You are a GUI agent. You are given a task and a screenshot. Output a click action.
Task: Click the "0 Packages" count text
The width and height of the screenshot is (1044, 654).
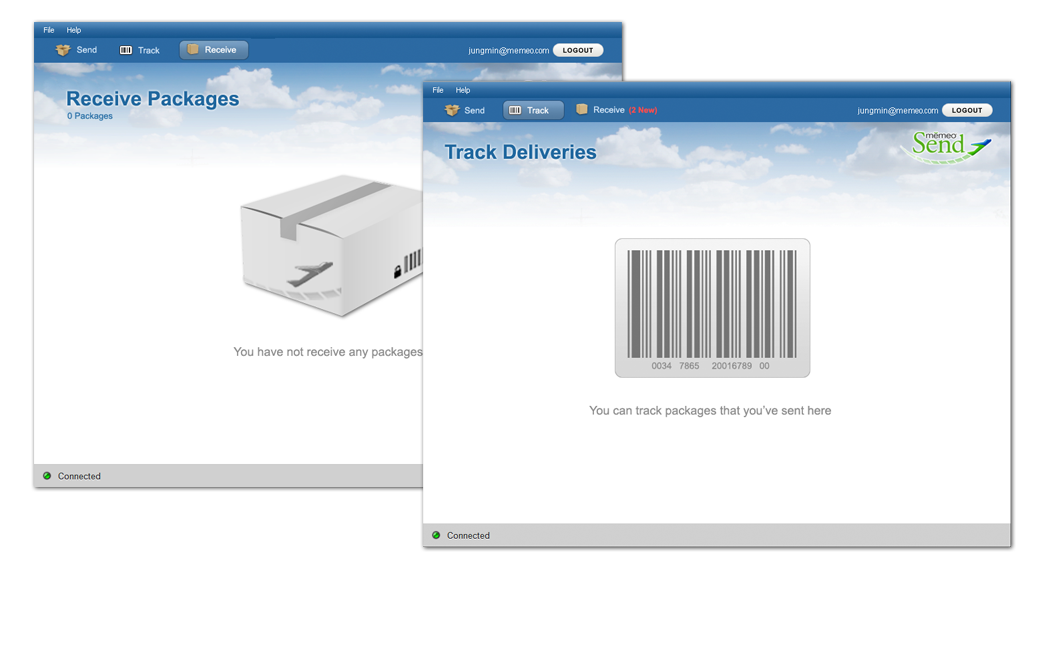point(90,116)
